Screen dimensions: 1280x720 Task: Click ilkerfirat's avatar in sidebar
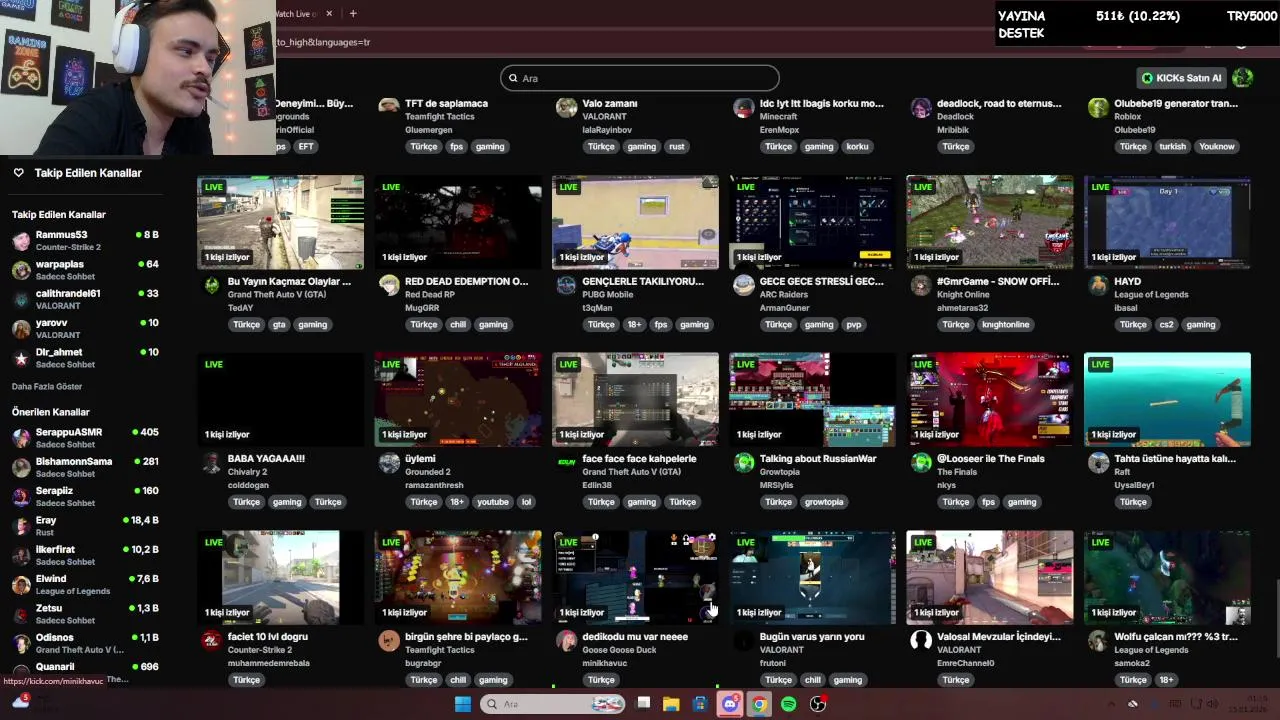point(21,555)
